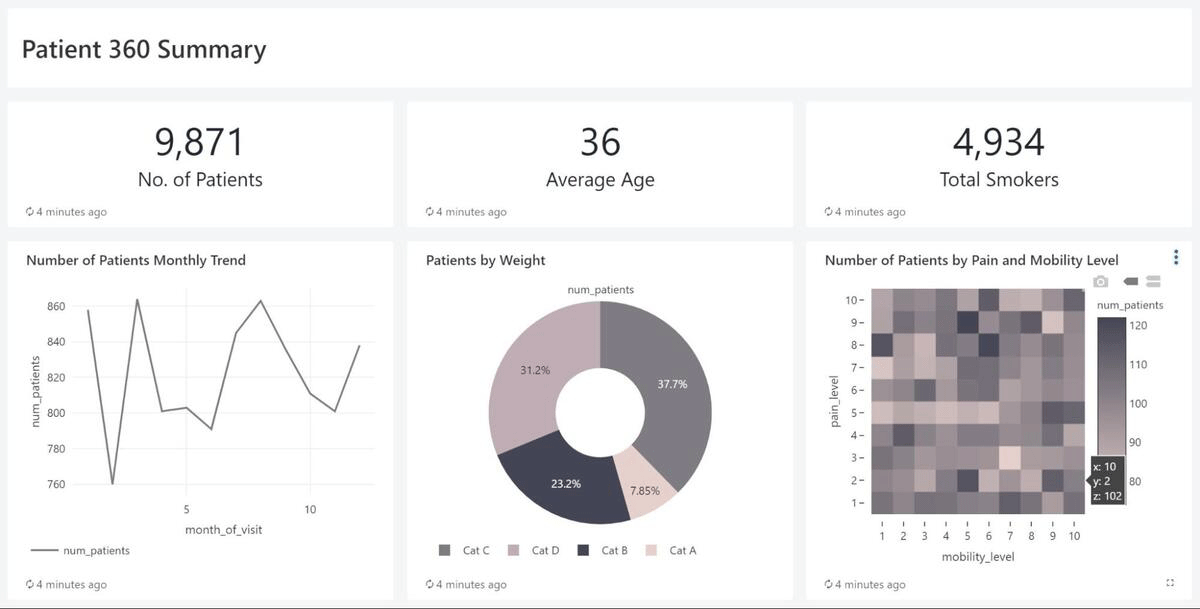Toggle num_patients line legend entry
The height and width of the screenshot is (609, 1200).
pyautogui.click(x=80, y=550)
